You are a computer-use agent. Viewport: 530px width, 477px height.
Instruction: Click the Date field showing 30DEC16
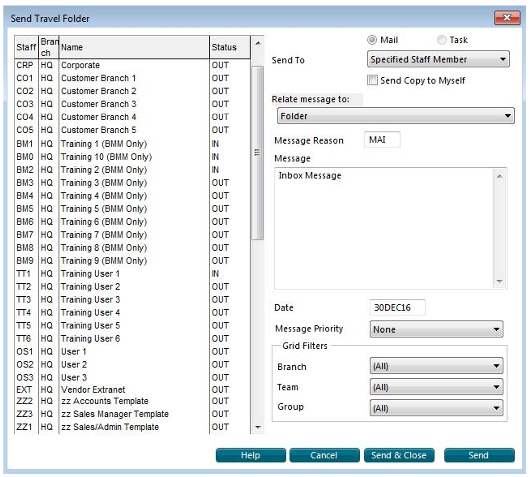pos(398,307)
